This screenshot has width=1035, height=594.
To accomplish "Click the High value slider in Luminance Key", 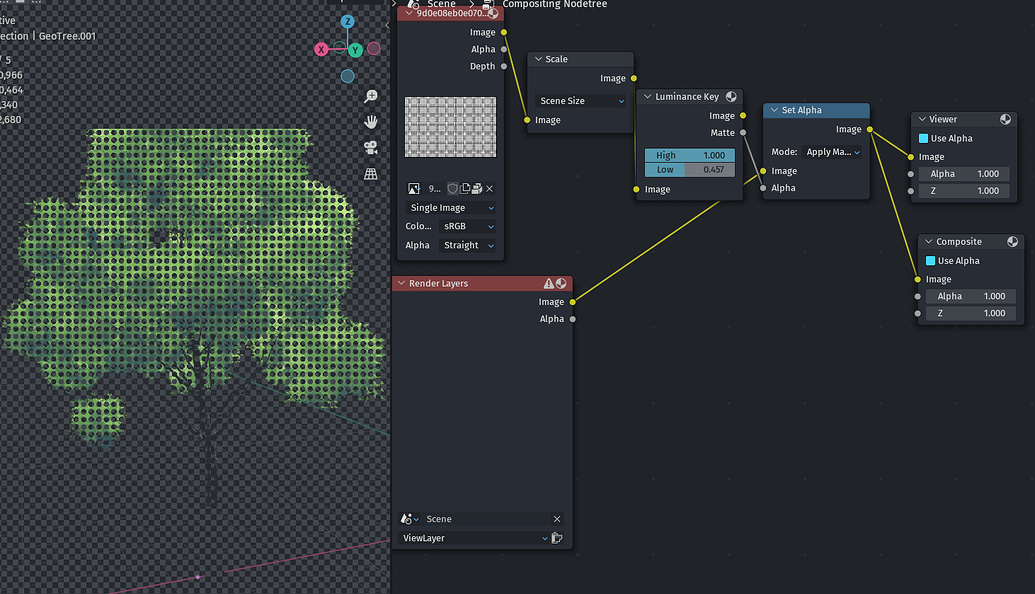I will tap(690, 155).
